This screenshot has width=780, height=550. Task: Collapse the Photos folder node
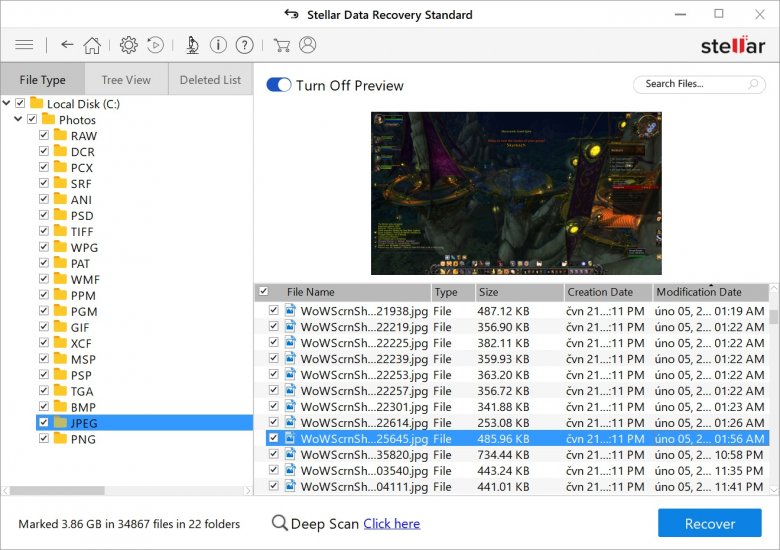tap(19, 119)
